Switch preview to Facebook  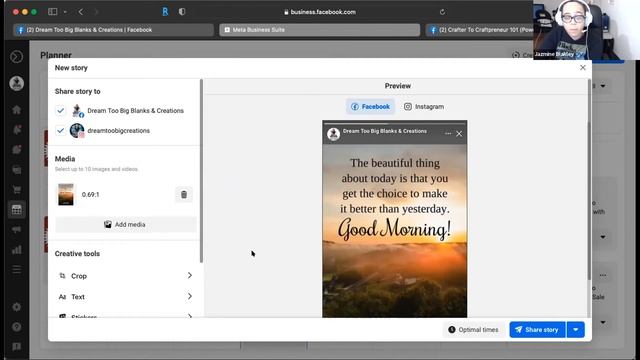click(371, 107)
